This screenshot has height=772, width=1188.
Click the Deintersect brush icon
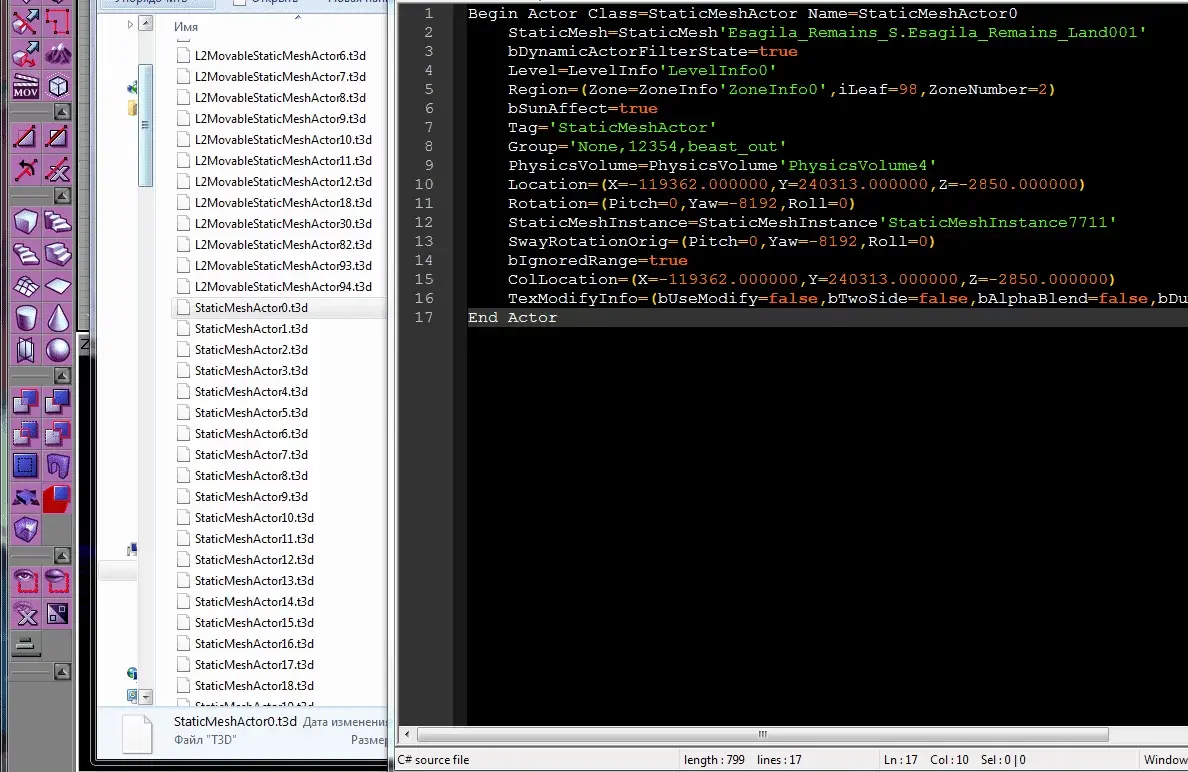pyautogui.click(x=58, y=433)
